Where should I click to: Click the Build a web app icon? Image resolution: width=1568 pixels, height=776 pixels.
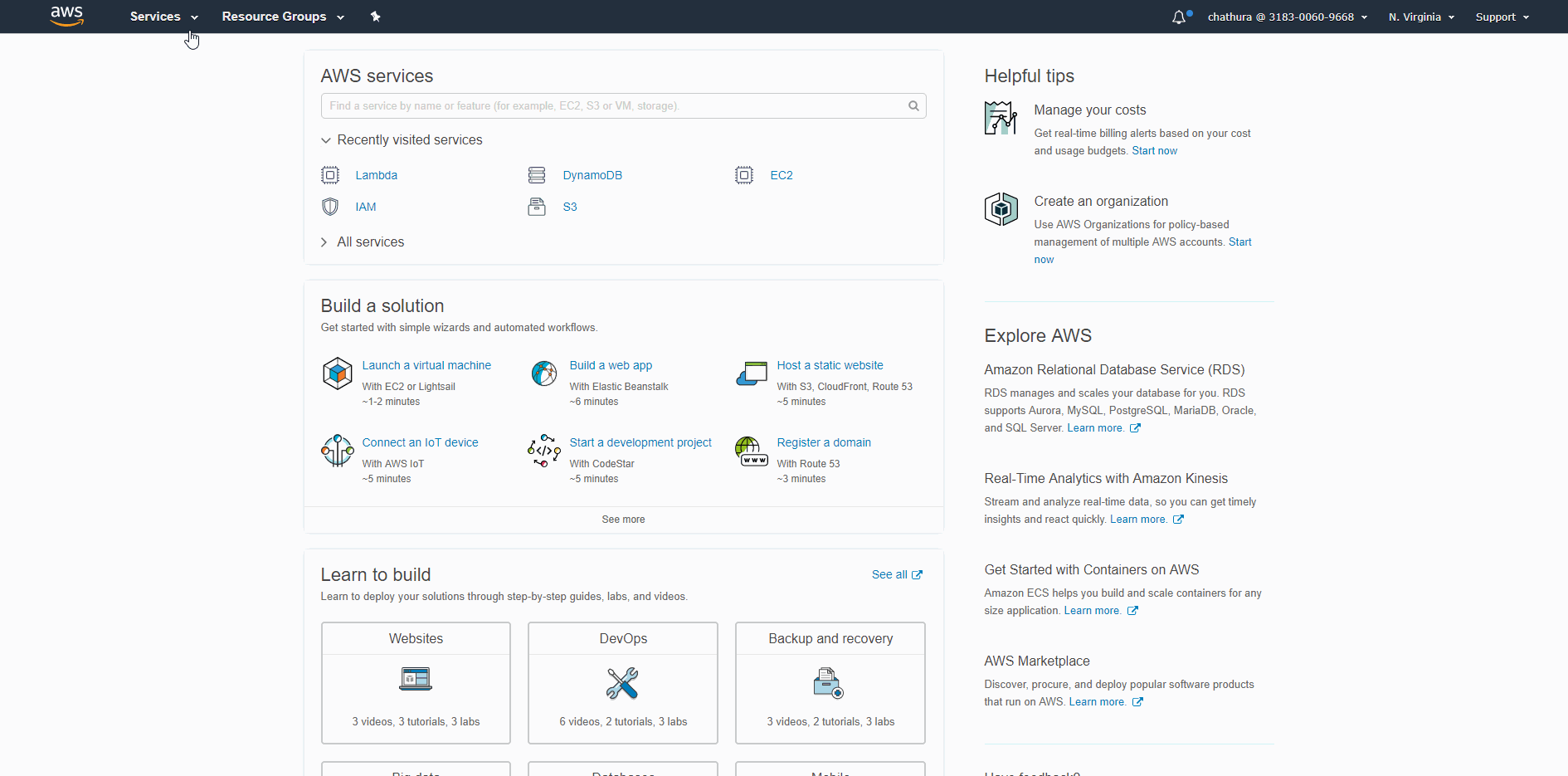coord(544,373)
